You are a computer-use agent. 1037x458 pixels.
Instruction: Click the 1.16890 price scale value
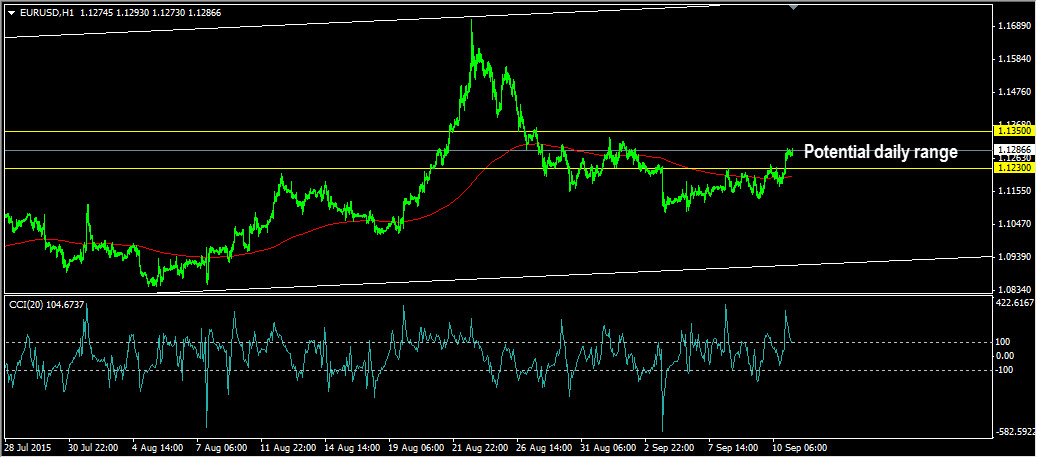point(1013,26)
